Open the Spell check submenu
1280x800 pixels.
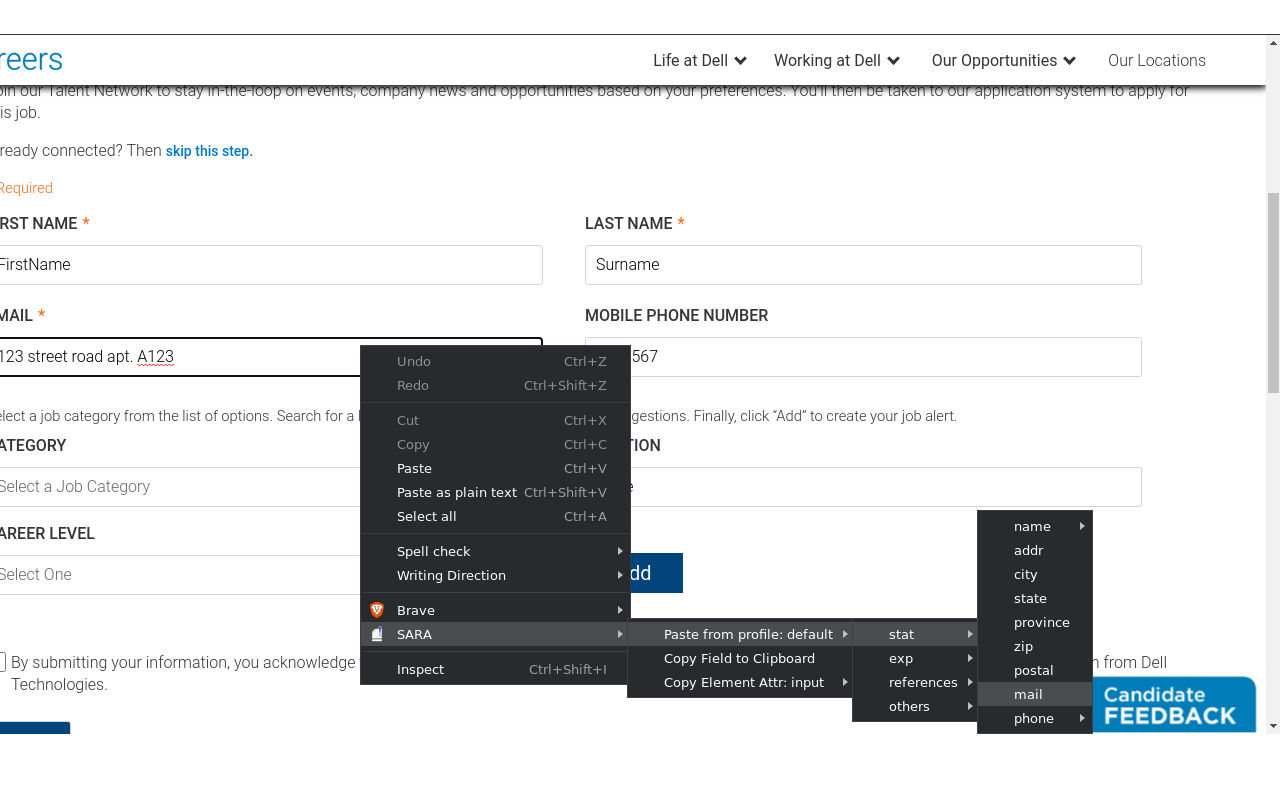[x=495, y=551]
